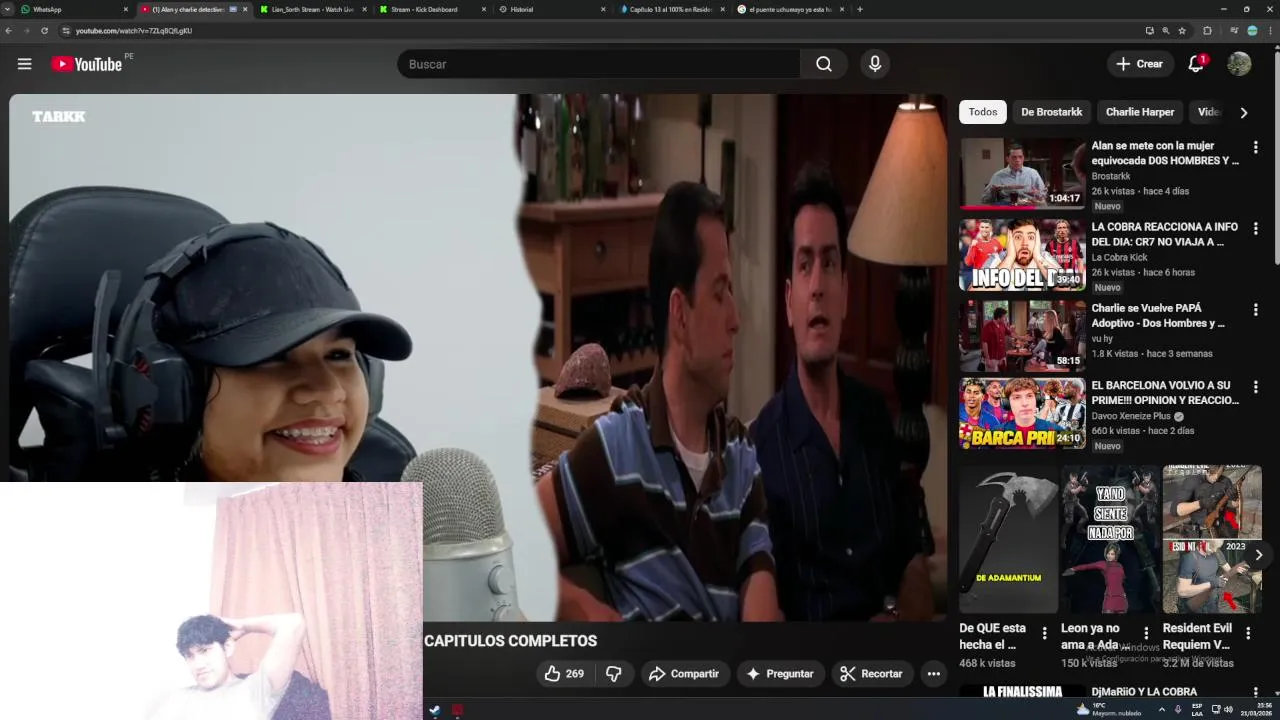
Task: Open the 'YA NO SIENTE NADA POR' short thumbnail
Action: [1110, 539]
